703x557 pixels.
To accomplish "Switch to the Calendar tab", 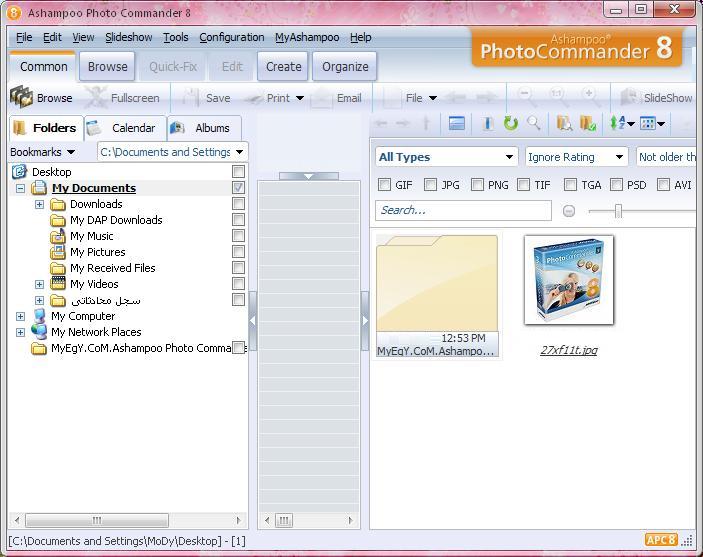I will [126, 128].
